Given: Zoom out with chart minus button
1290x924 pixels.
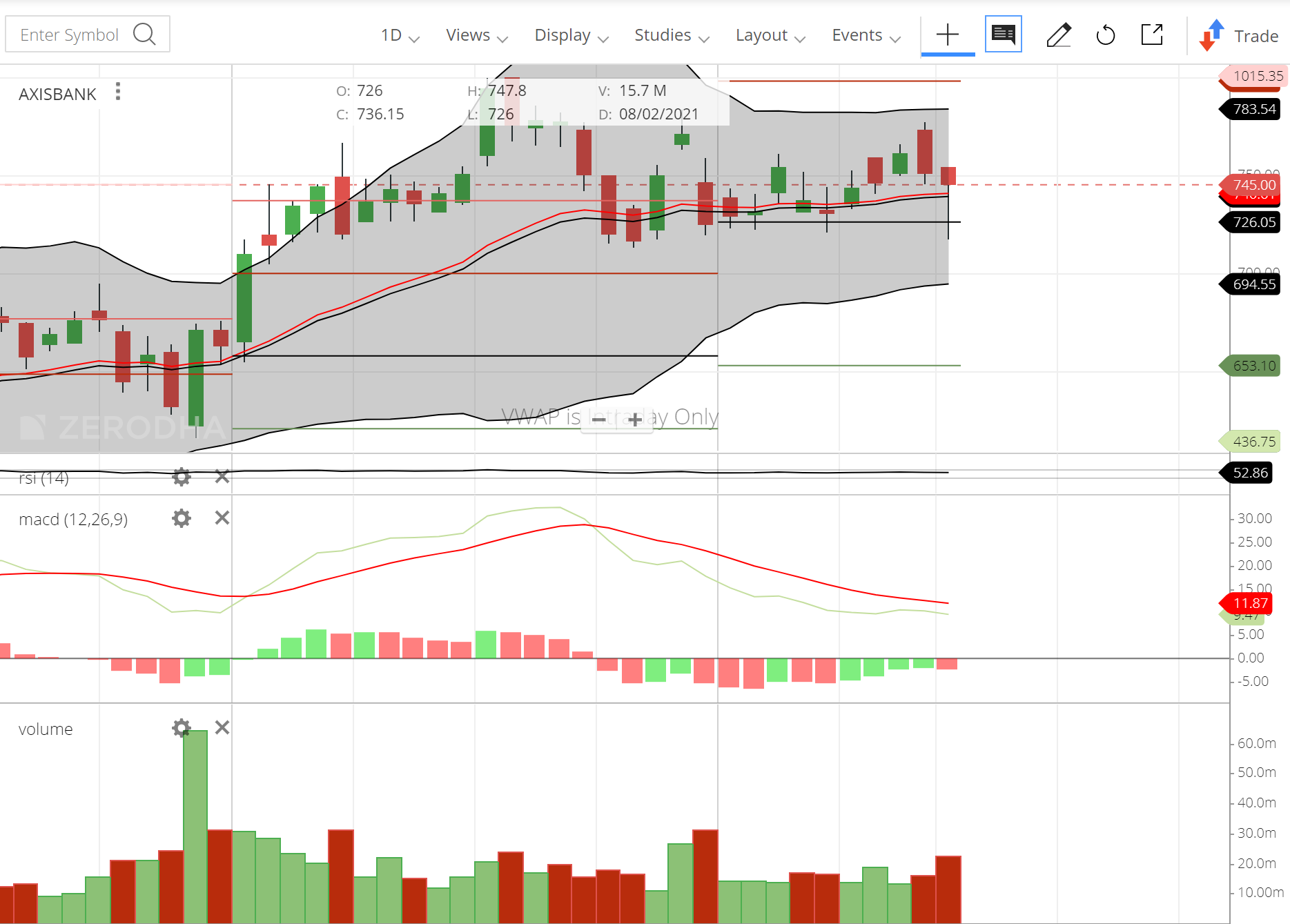Looking at the screenshot, I should point(599,419).
